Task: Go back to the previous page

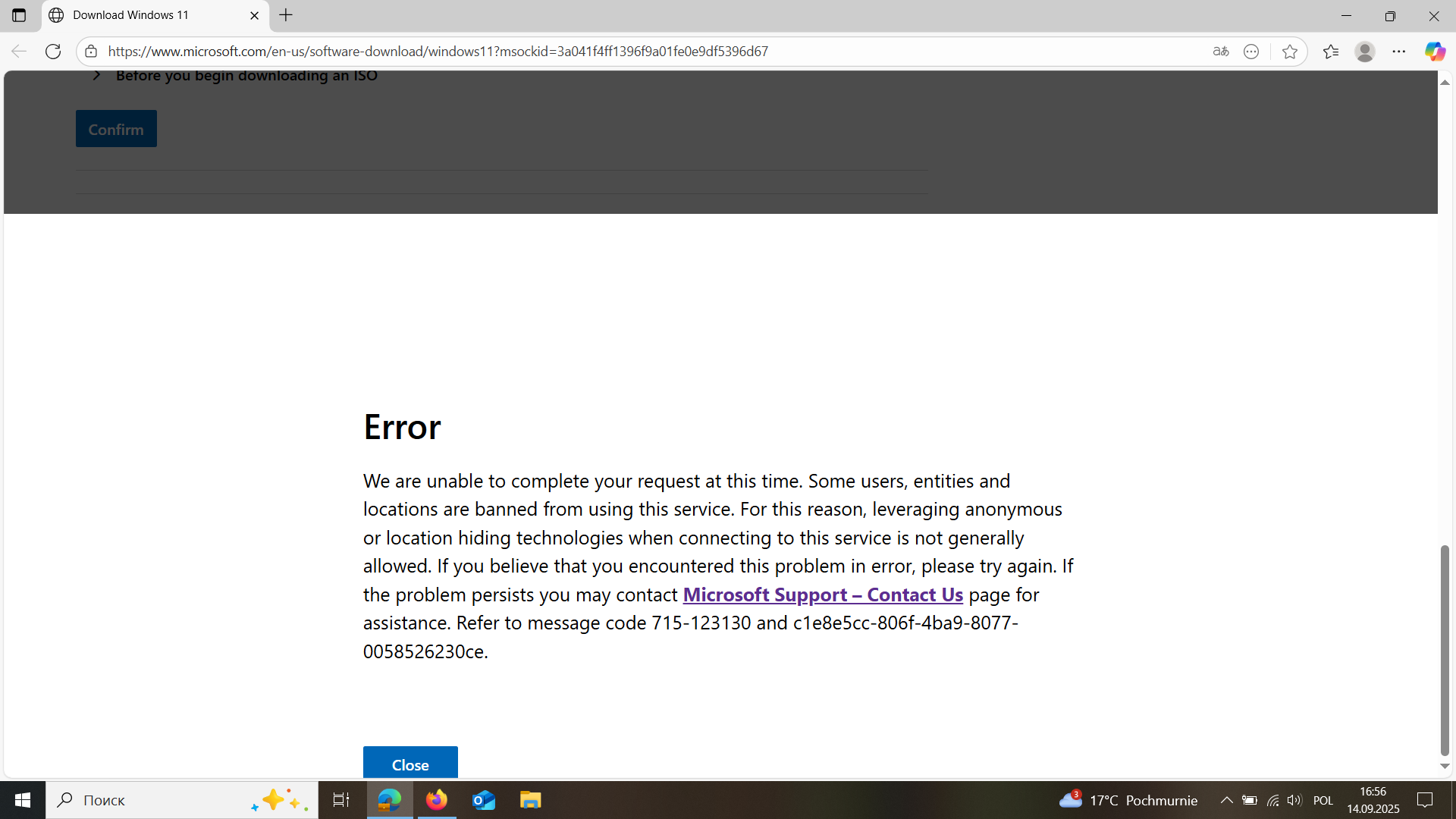Action: (19, 52)
